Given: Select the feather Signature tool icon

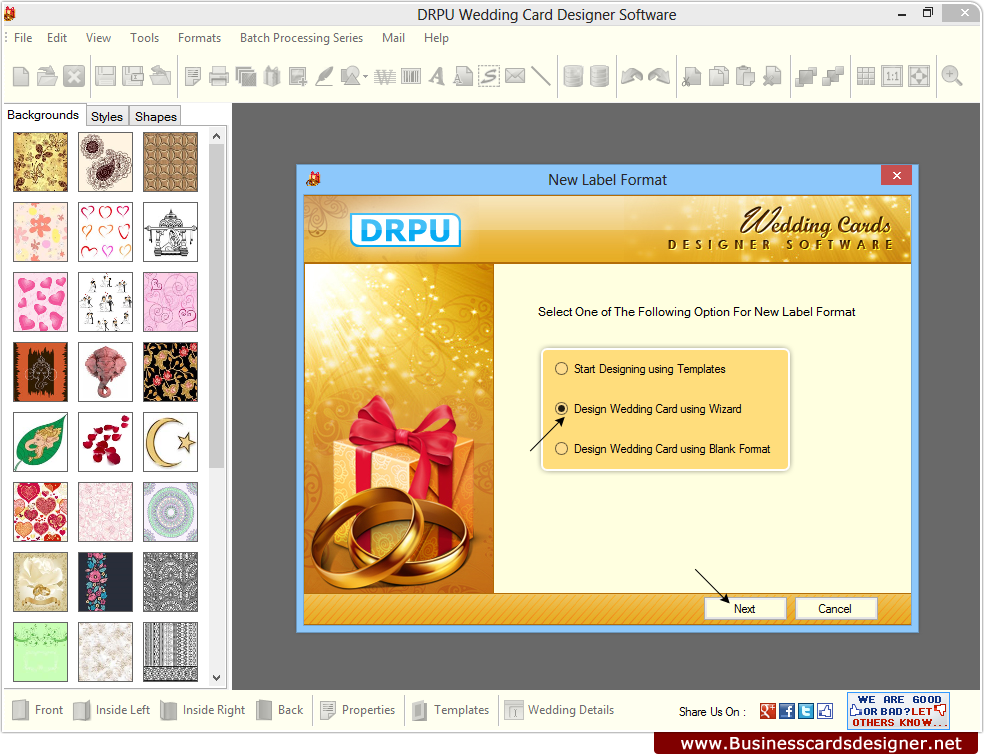Looking at the screenshot, I should [324, 77].
